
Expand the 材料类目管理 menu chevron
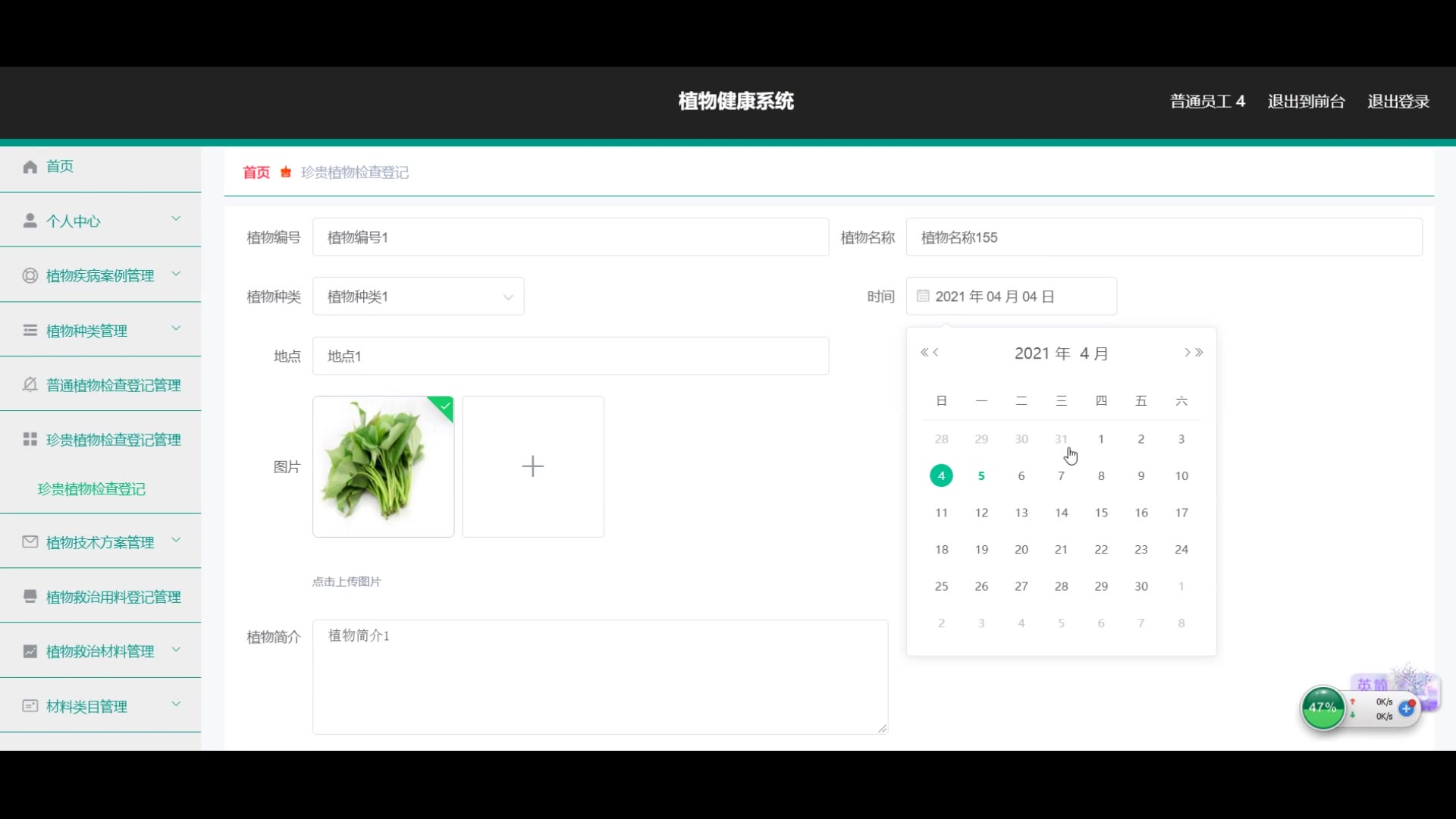click(x=176, y=704)
